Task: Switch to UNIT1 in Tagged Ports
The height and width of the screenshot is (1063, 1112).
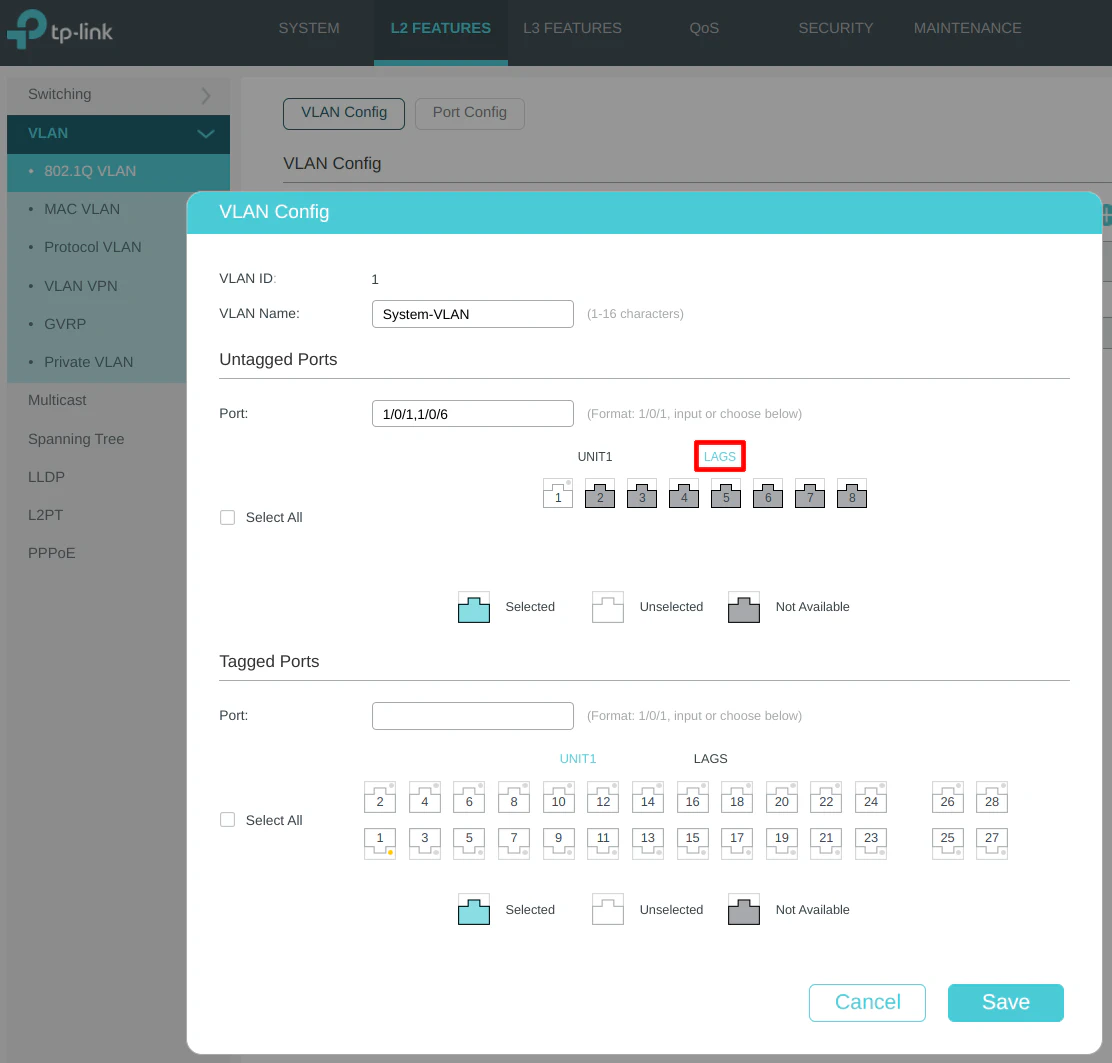Action: 578,759
